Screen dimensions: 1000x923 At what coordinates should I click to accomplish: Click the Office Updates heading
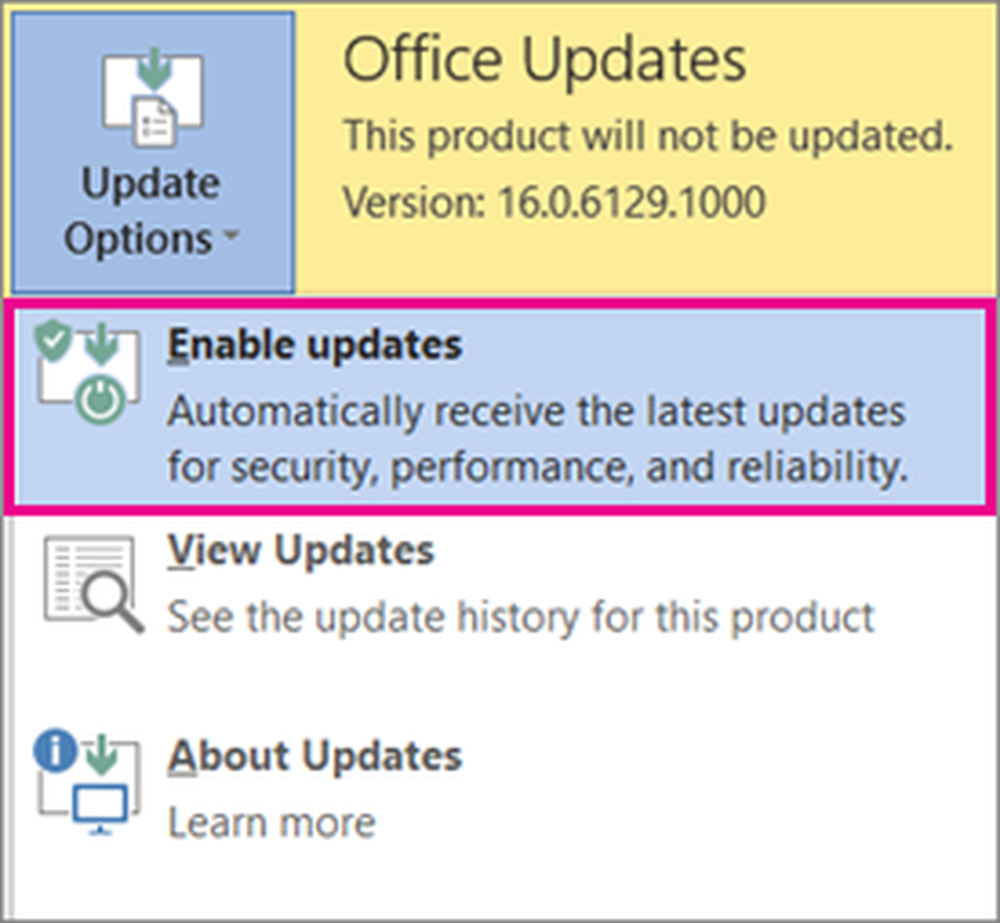[545, 59]
